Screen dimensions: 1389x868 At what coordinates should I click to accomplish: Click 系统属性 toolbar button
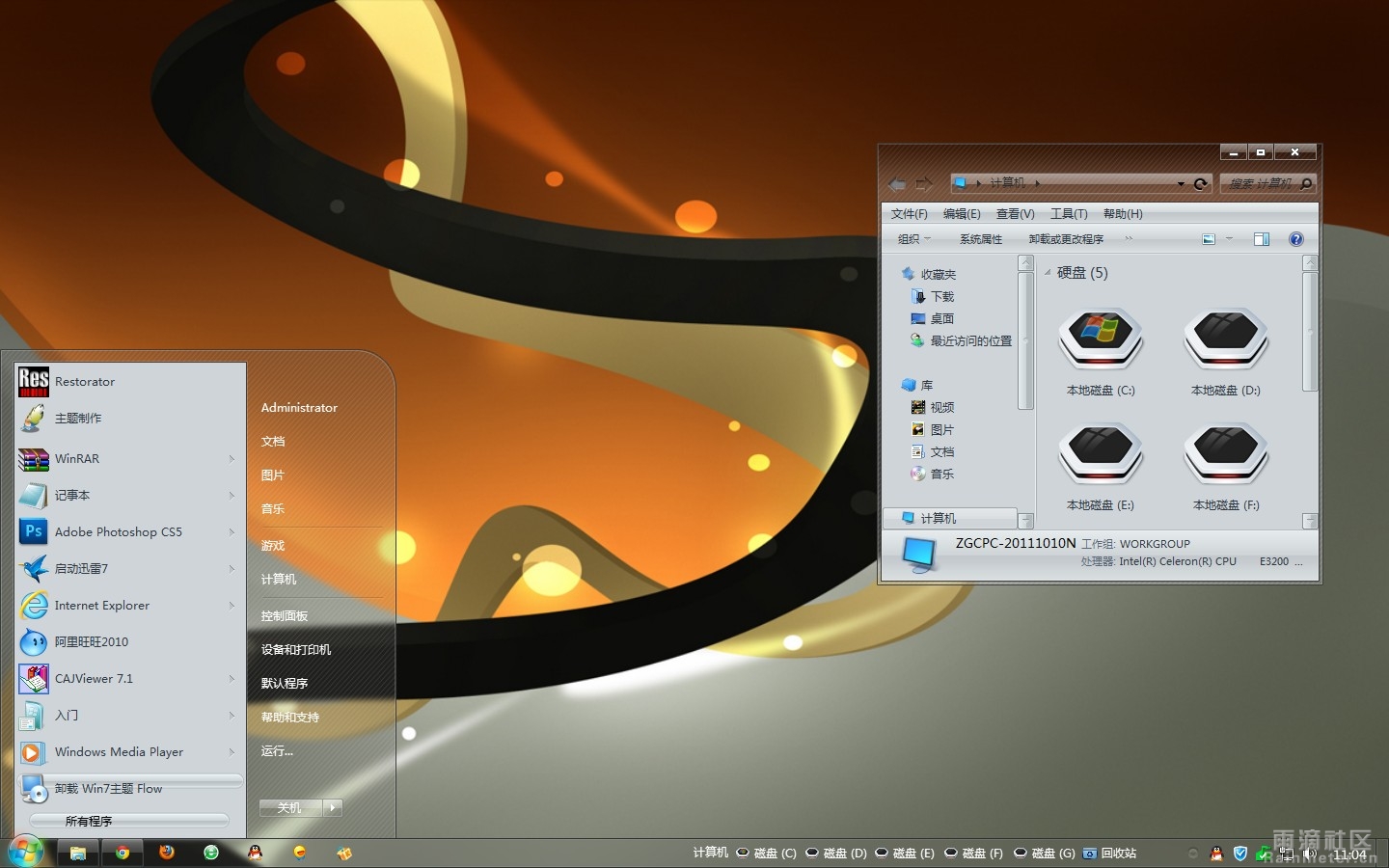click(981, 239)
